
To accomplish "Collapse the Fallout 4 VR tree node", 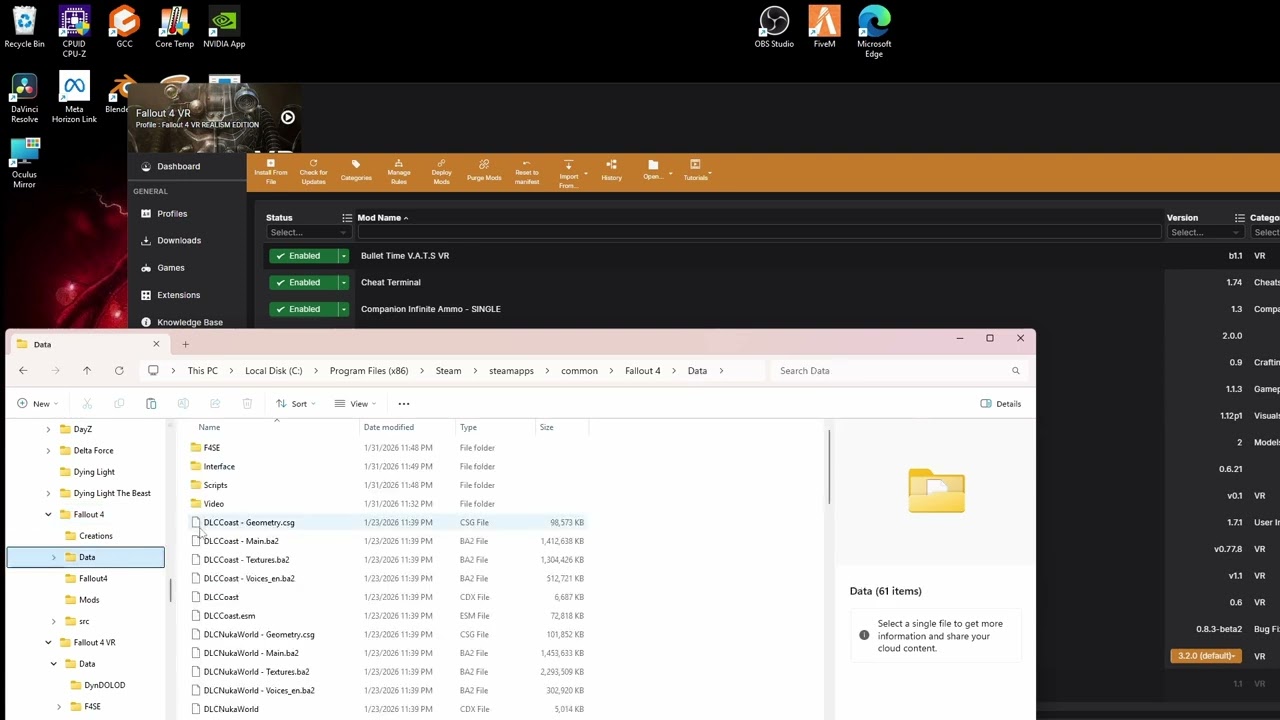I will pyautogui.click(x=48, y=643).
